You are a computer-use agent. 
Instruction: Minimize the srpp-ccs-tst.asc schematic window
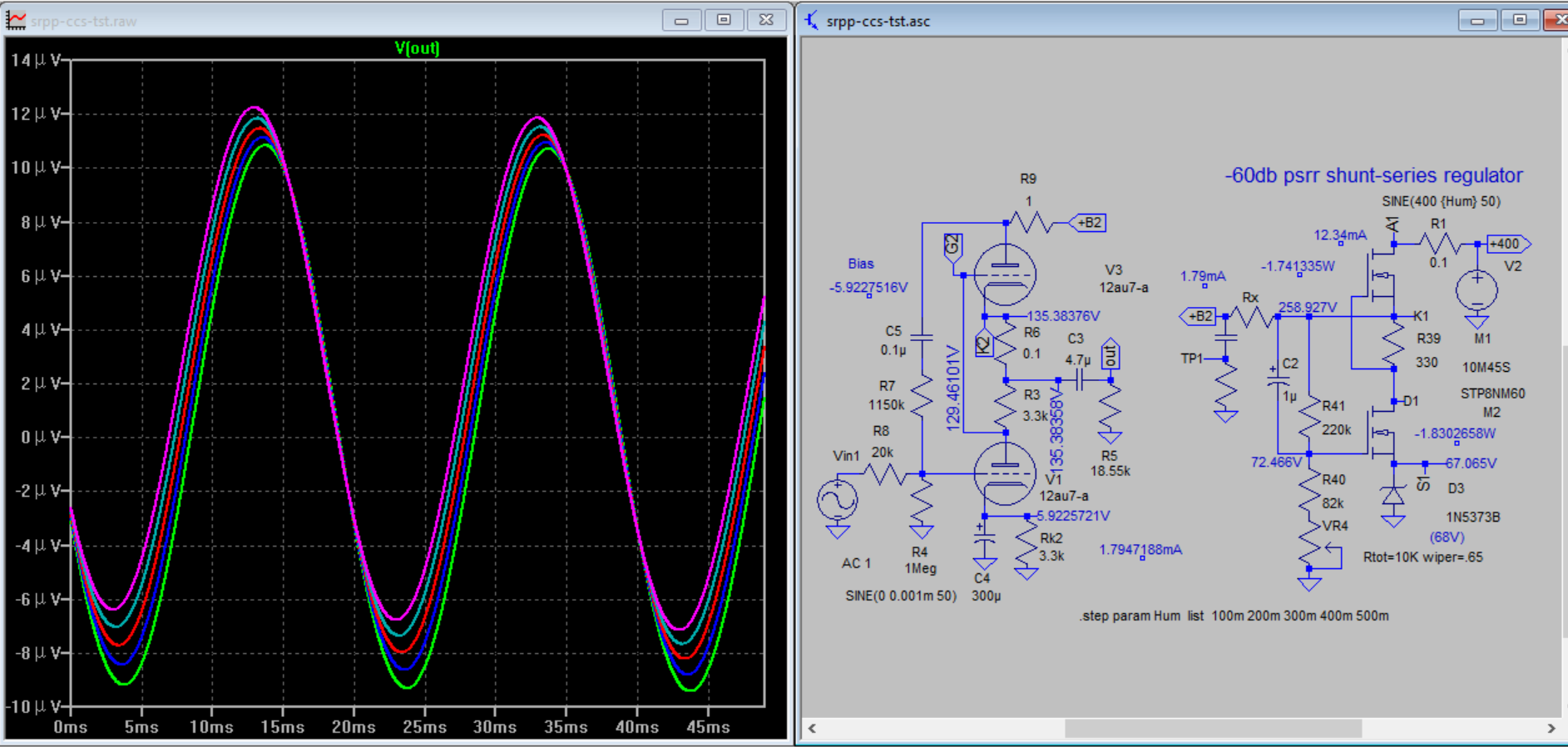point(1477,20)
